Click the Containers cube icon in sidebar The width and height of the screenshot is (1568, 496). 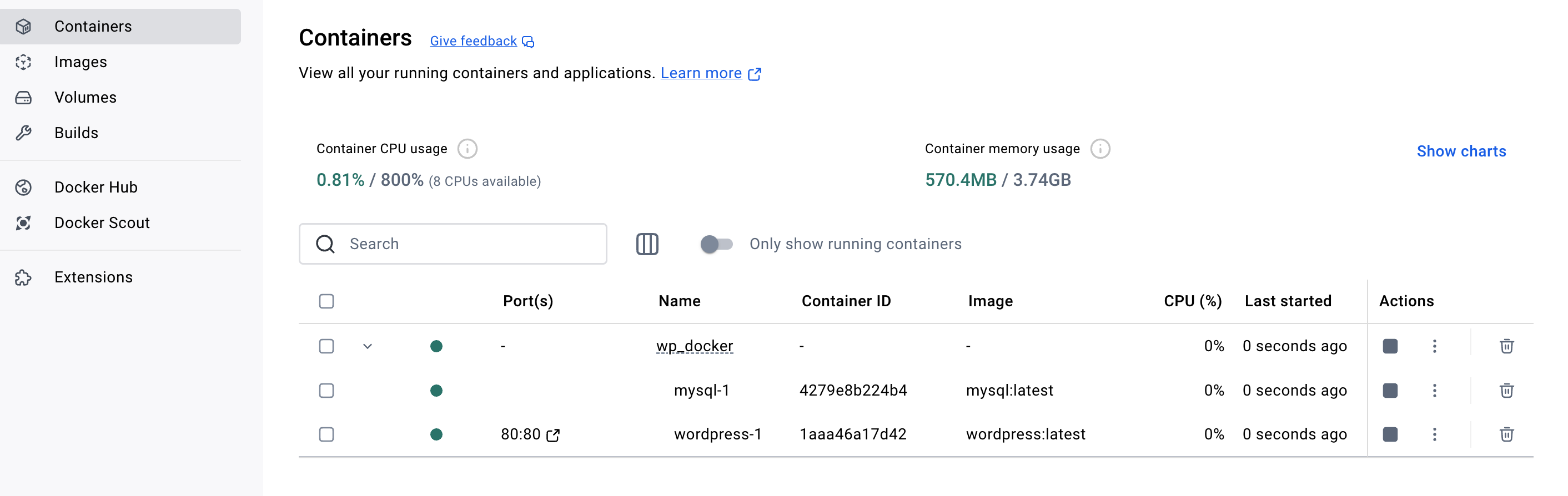click(x=23, y=26)
